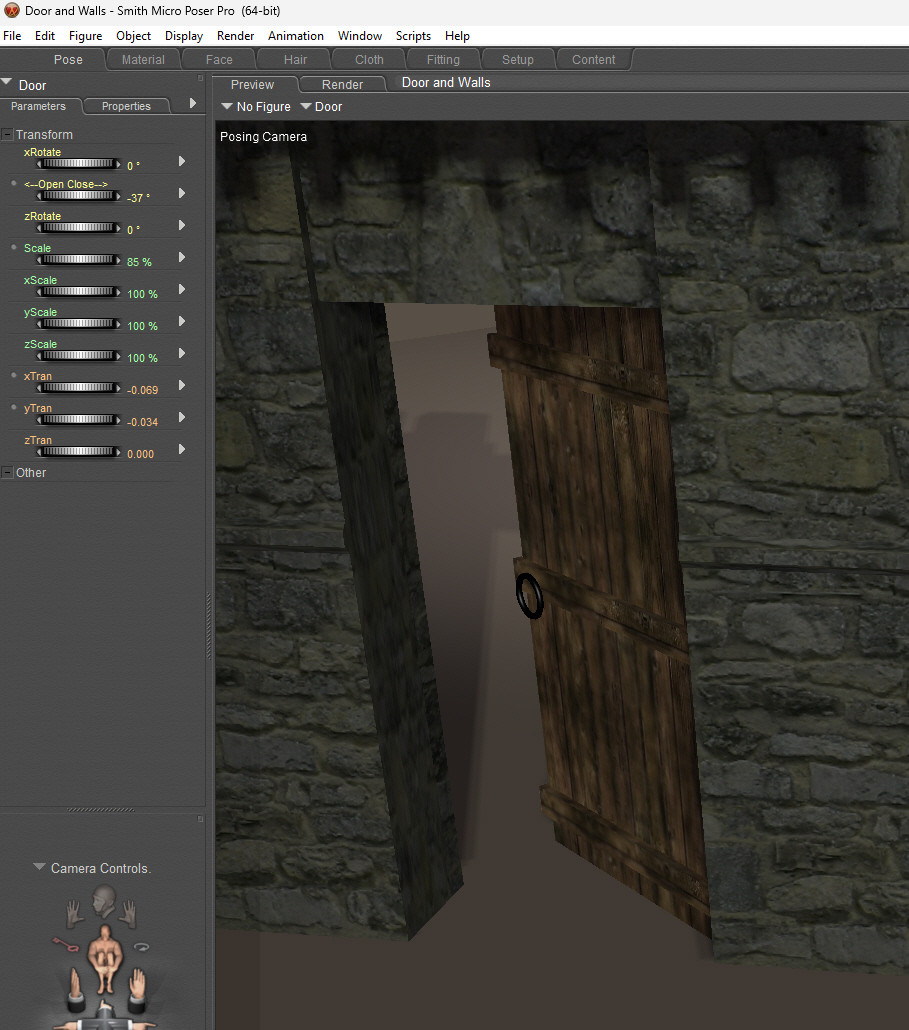Image resolution: width=909 pixels, height=1030 pixels.
Task: Select the left grey hand camera icon
Action: coord(73,914)
